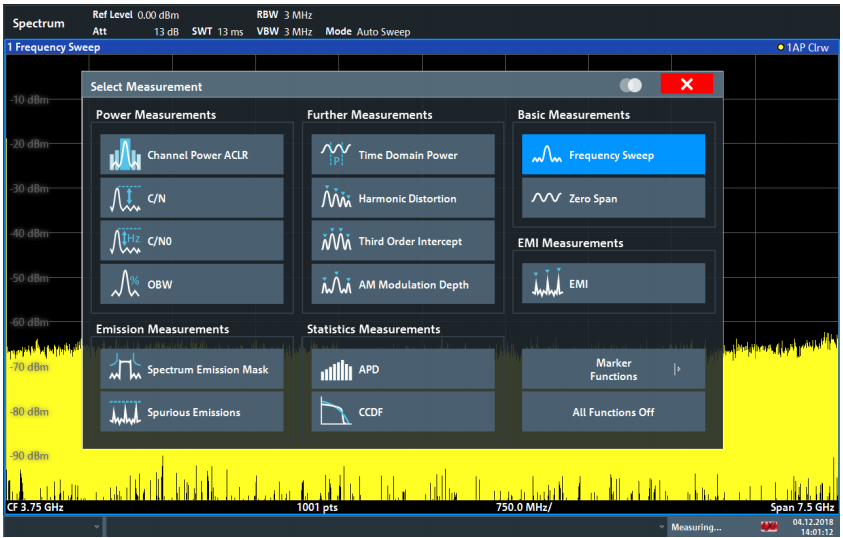Toggle the dialog transparency switch

[x=631, y=85]
